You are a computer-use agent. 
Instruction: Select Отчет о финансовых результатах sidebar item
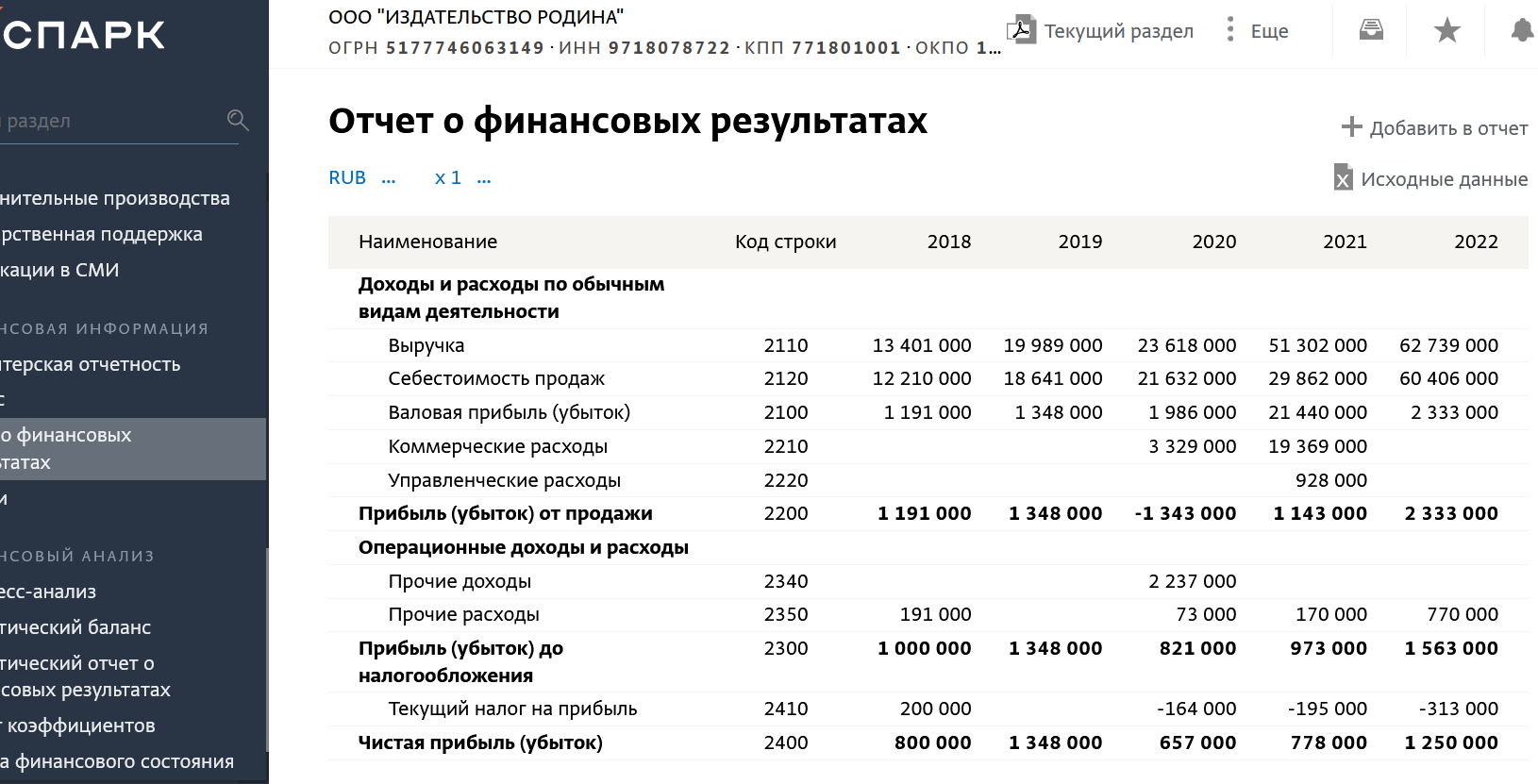[133, 449]
